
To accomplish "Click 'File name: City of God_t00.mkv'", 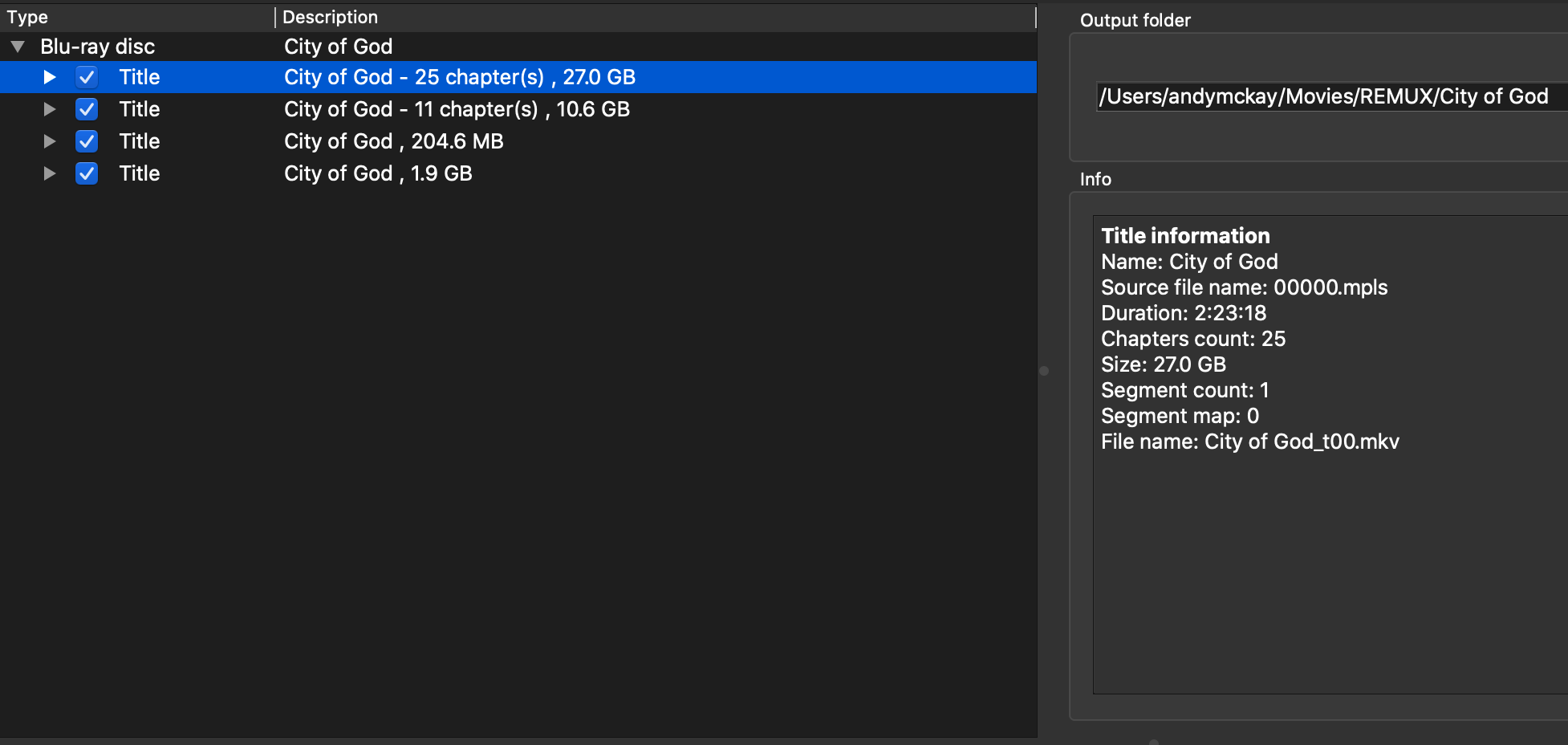I will pyautogui.click(x=1250, y=442).
